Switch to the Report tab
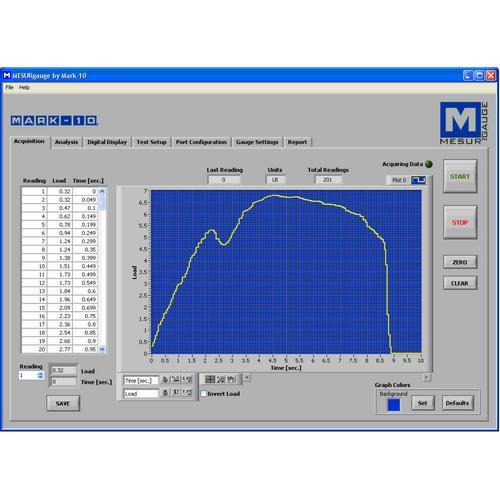The height and width of the screenshot is (500, 500). point(297,142)
